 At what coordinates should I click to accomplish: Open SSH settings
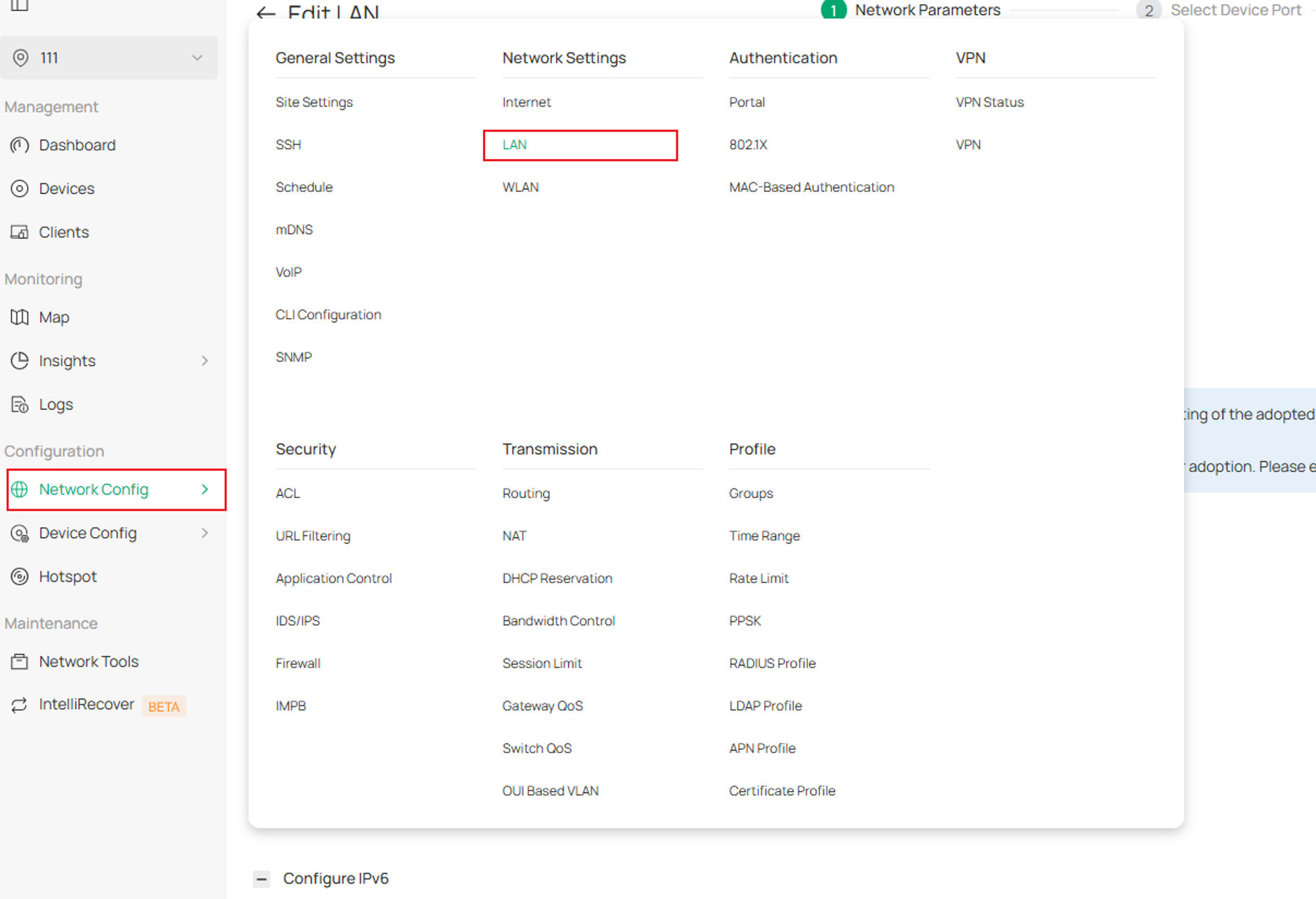[288, 144]
